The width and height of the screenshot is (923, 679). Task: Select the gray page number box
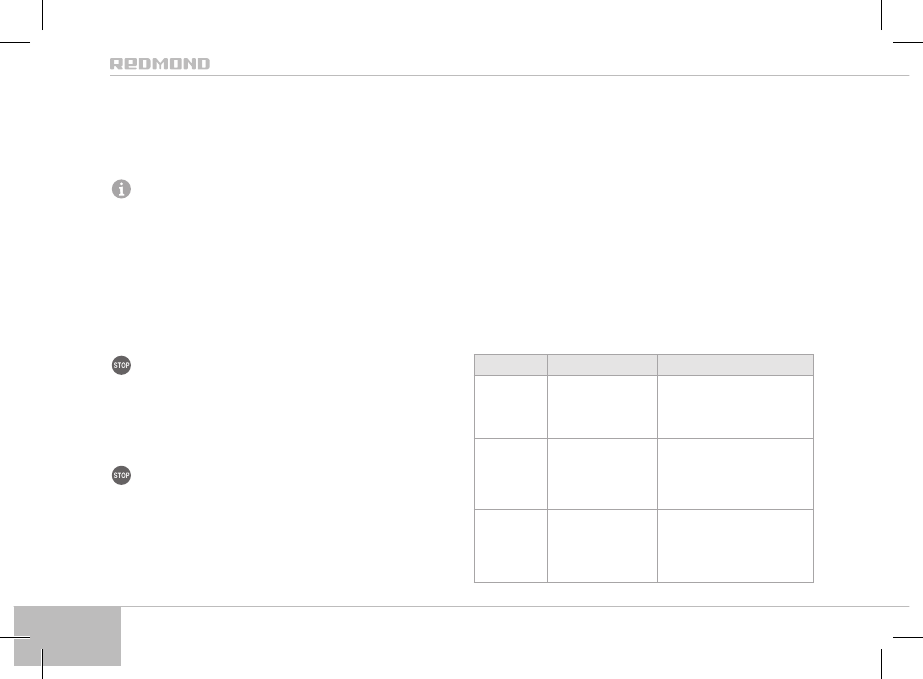click(69, 635)
